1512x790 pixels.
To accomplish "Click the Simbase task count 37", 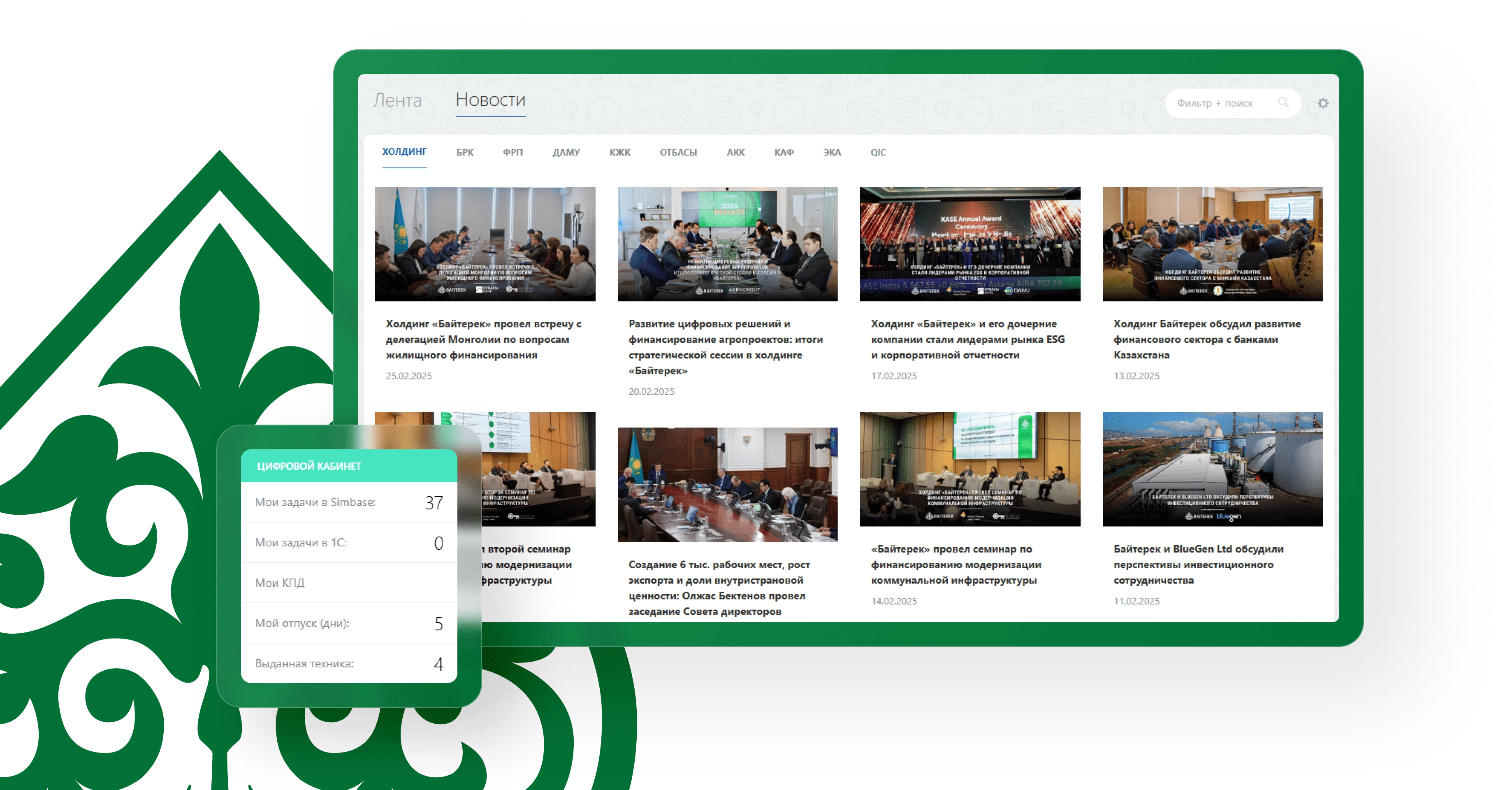I will [434, 503].
